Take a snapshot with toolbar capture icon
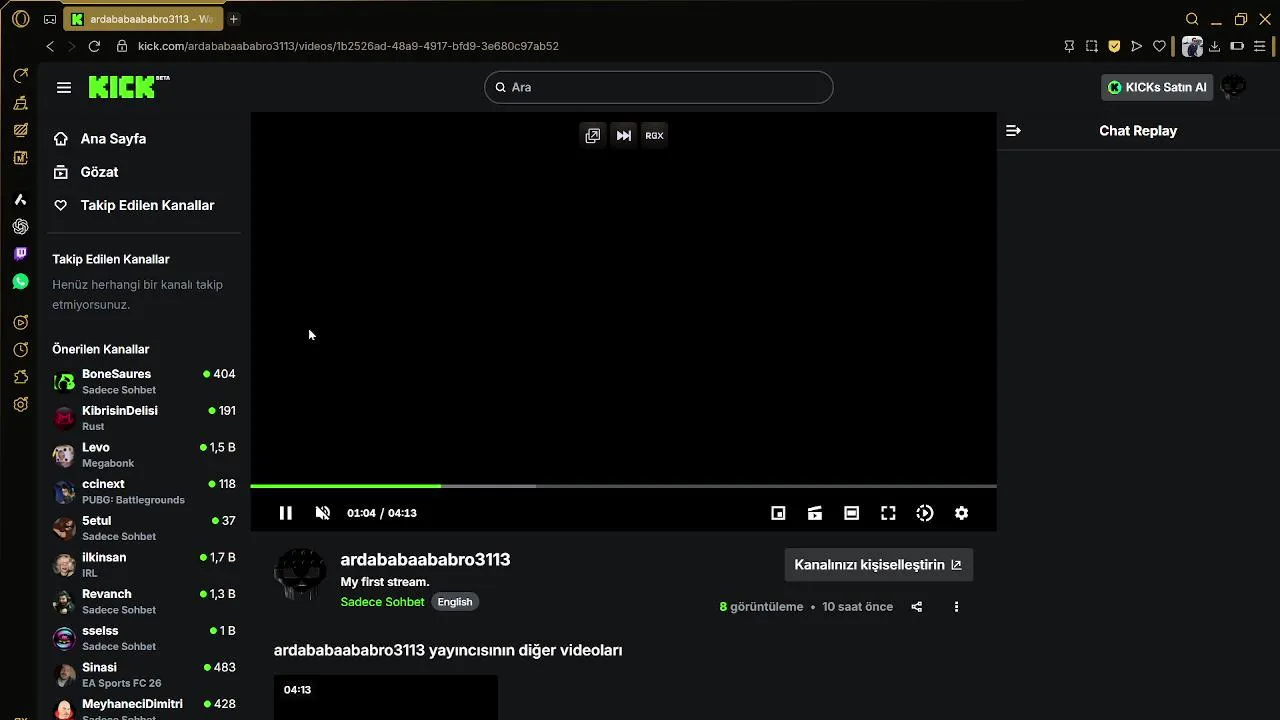The height and width of the screenshot is (720, 1280). (x=1092, y=46)
